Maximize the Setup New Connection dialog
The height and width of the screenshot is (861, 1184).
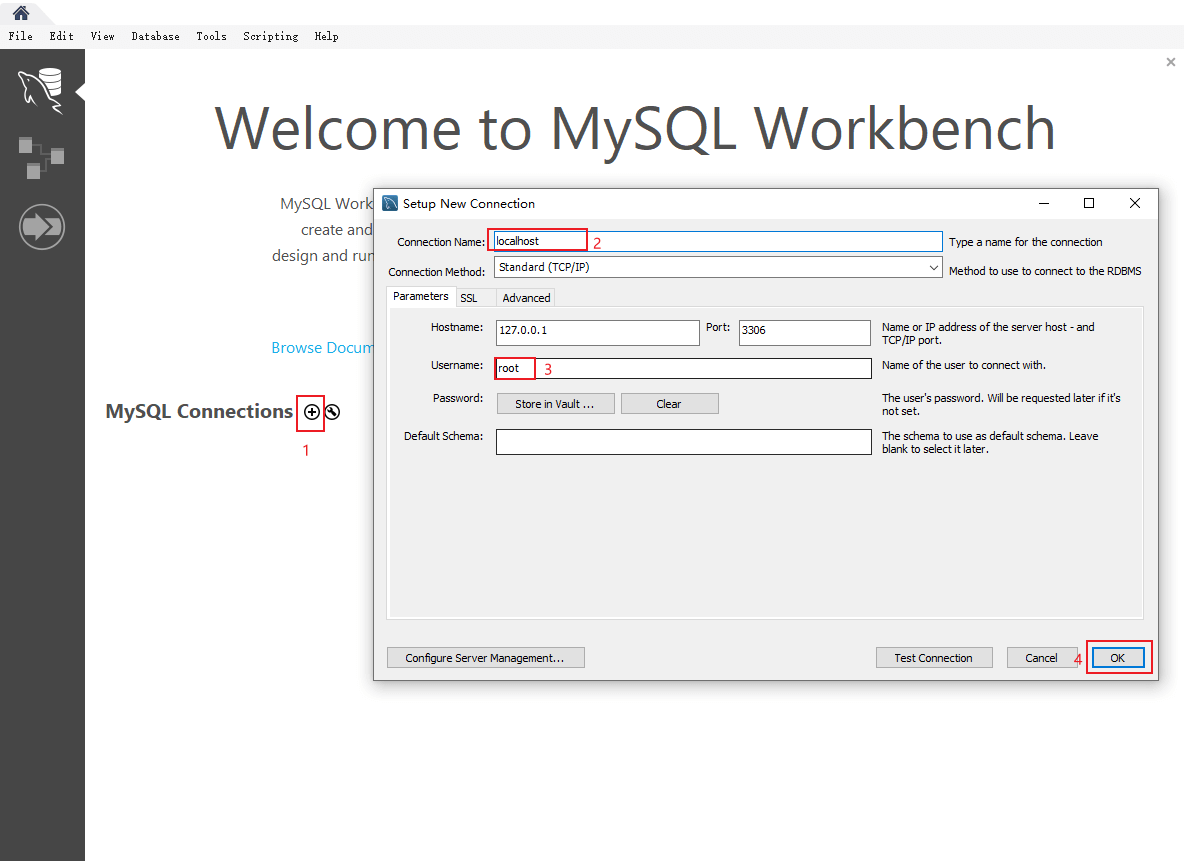(1089, 203)
